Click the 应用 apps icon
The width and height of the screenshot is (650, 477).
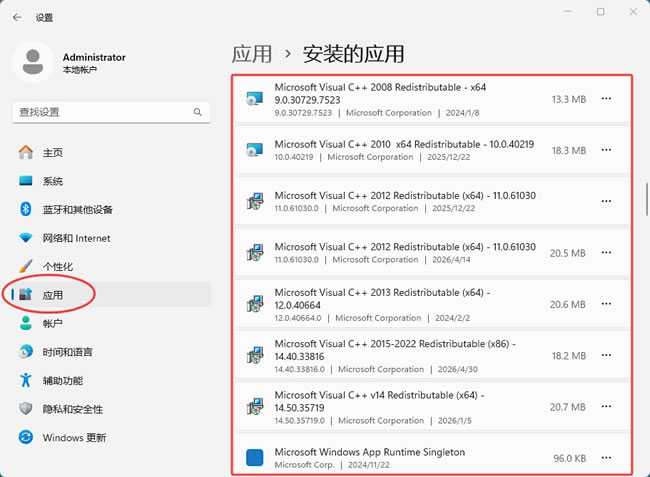coord(26,295)
